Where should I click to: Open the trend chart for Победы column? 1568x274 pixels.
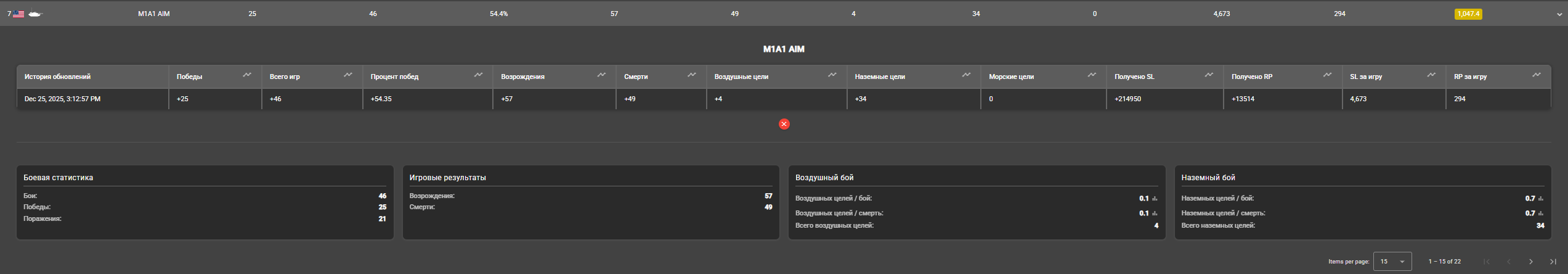pyautogui.click(x=247, y=75)
